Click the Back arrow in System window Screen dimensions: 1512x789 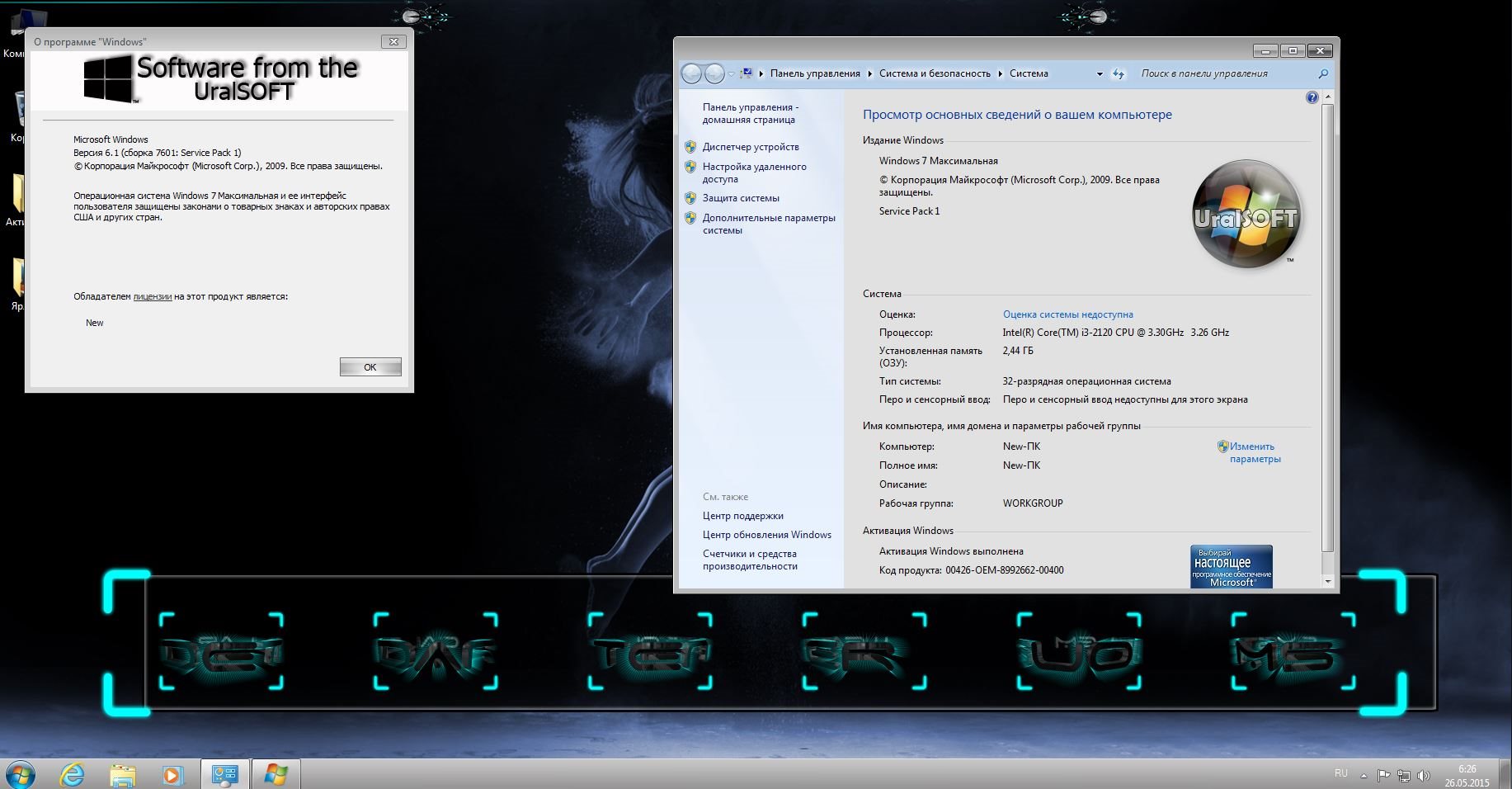coord(691,74)
